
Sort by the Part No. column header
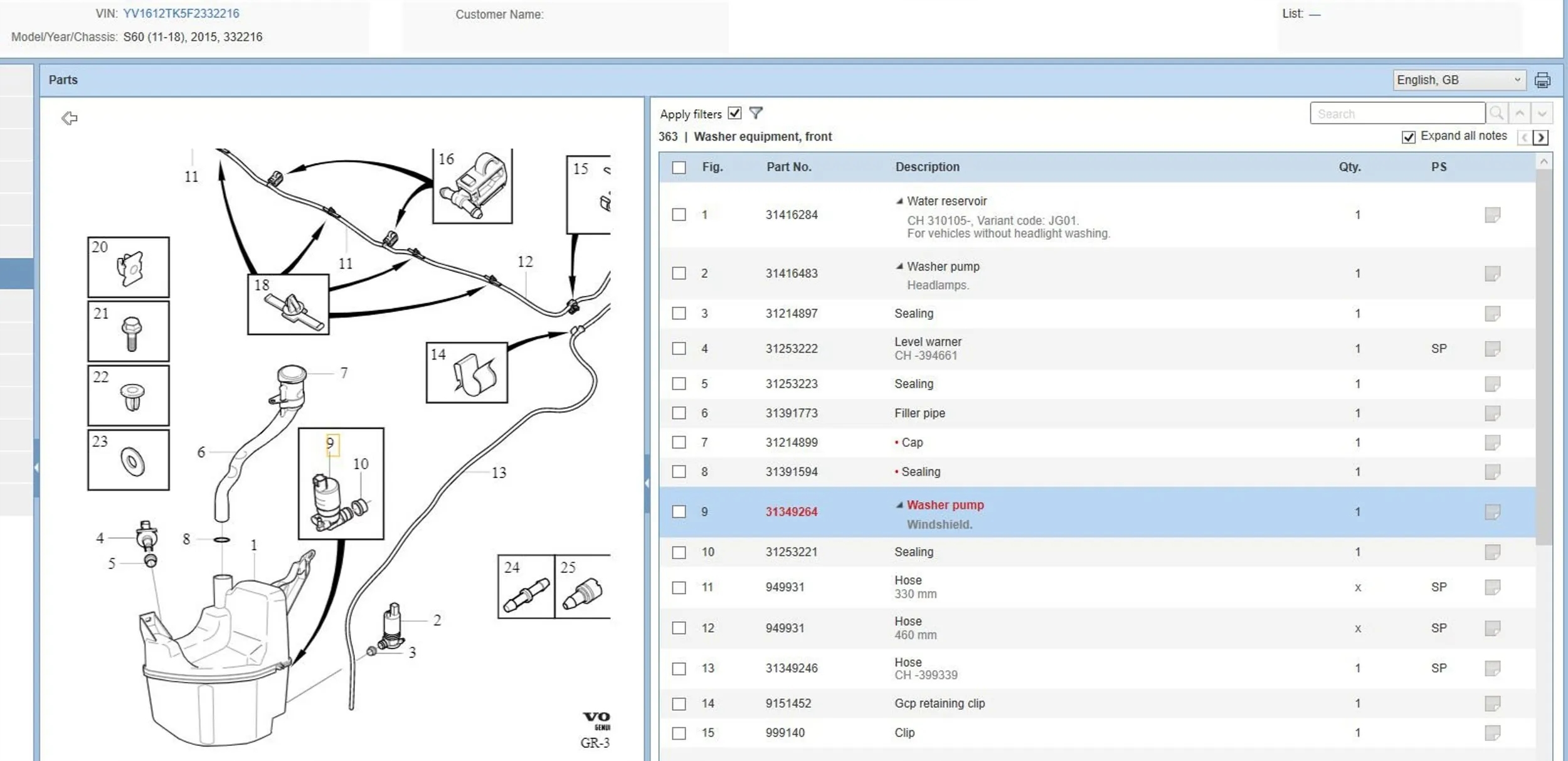pos(788,167)
